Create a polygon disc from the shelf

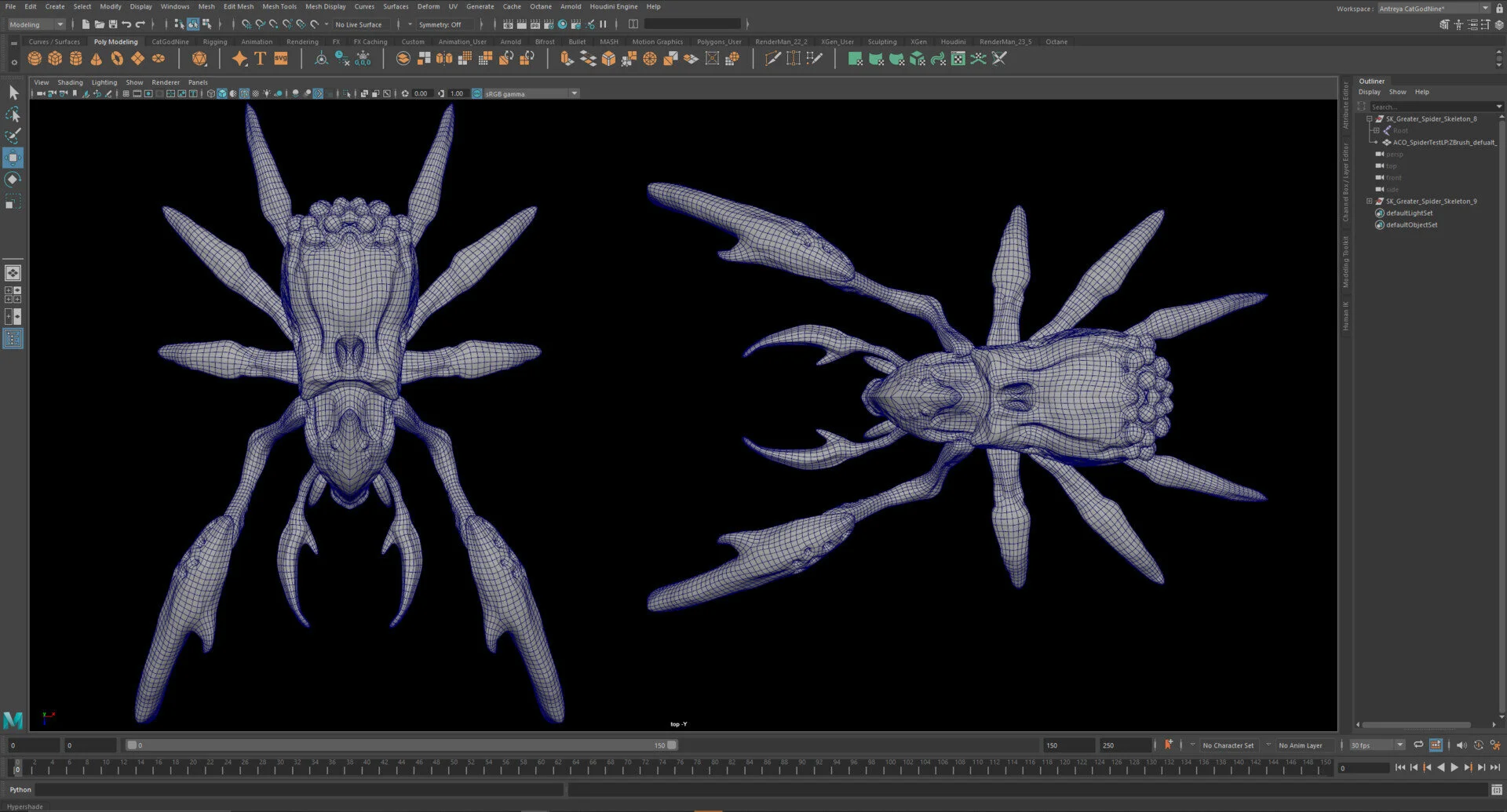[x=159, y=59]
